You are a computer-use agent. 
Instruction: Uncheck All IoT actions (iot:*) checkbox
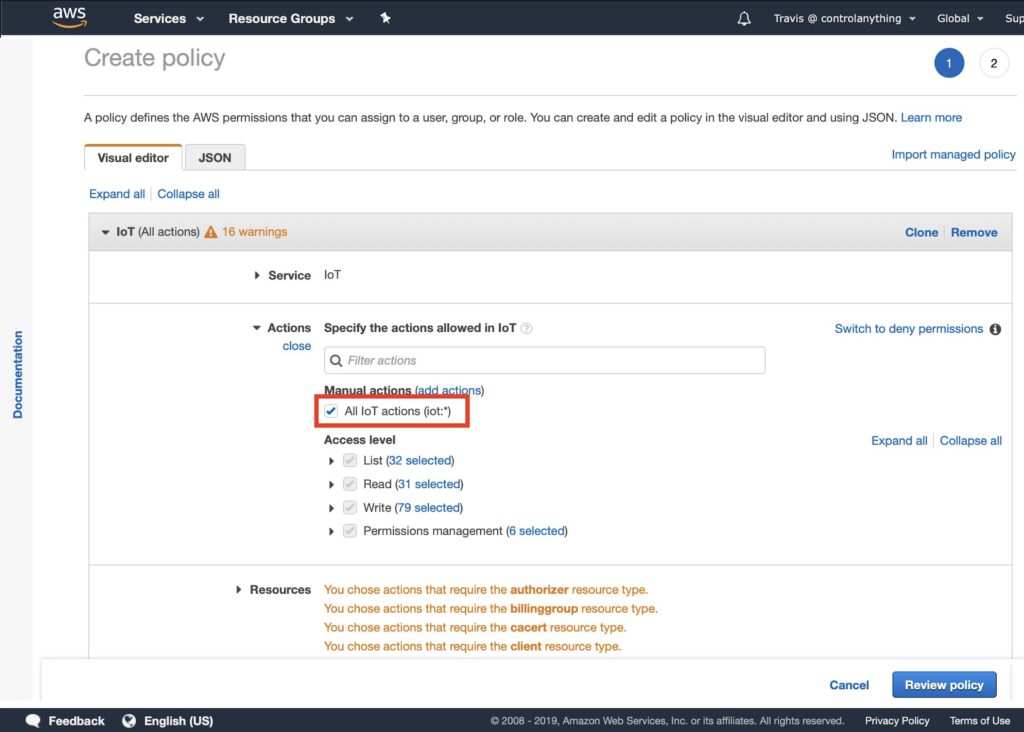(x=331, y=411)
